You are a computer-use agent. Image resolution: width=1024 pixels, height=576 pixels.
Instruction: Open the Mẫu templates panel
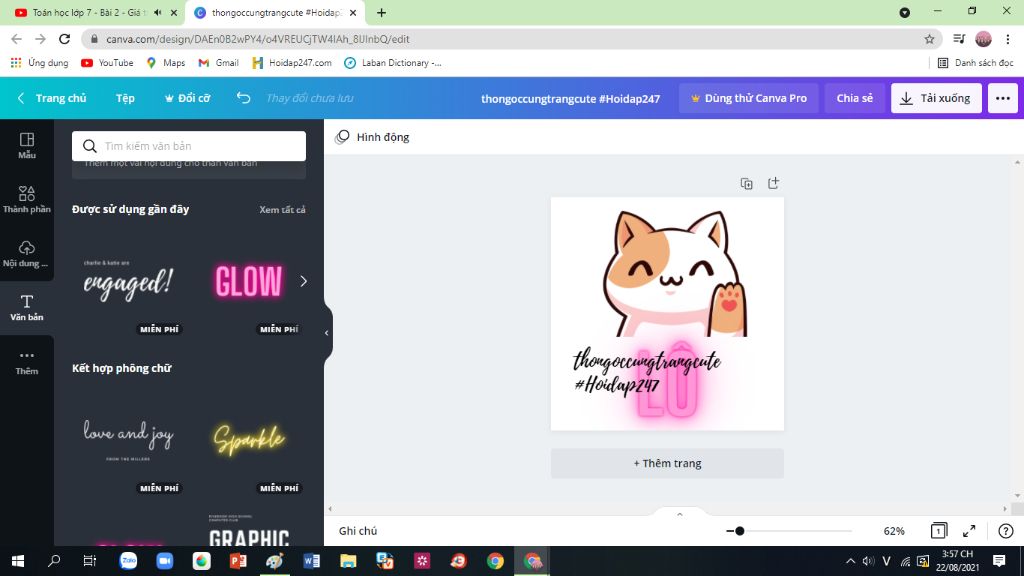click(27, 146)
